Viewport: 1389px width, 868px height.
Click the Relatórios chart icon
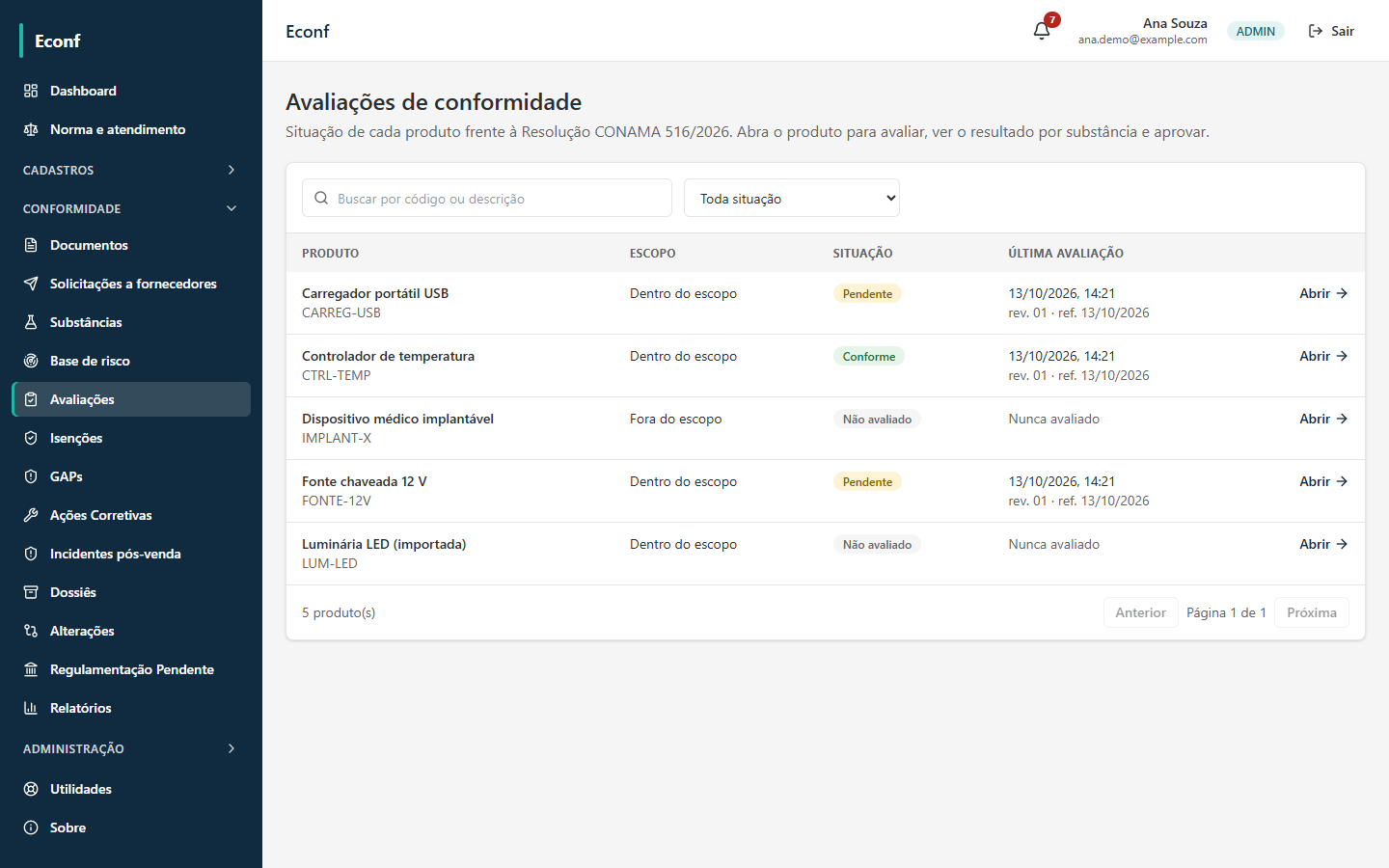pyautogui.click(x=31, y=708)
